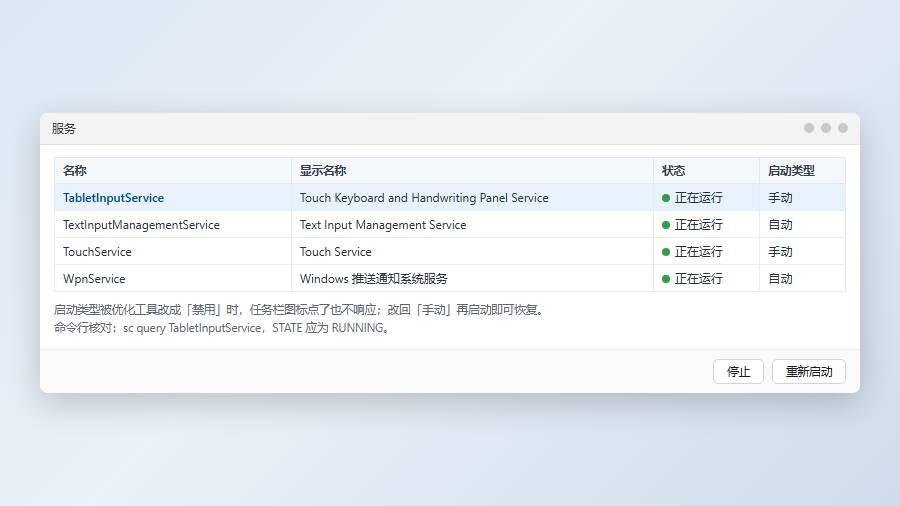Click the green status dot for TabletInputService
Image resolution: width=900 pixels, height=506 pixels.
(666, 198)
